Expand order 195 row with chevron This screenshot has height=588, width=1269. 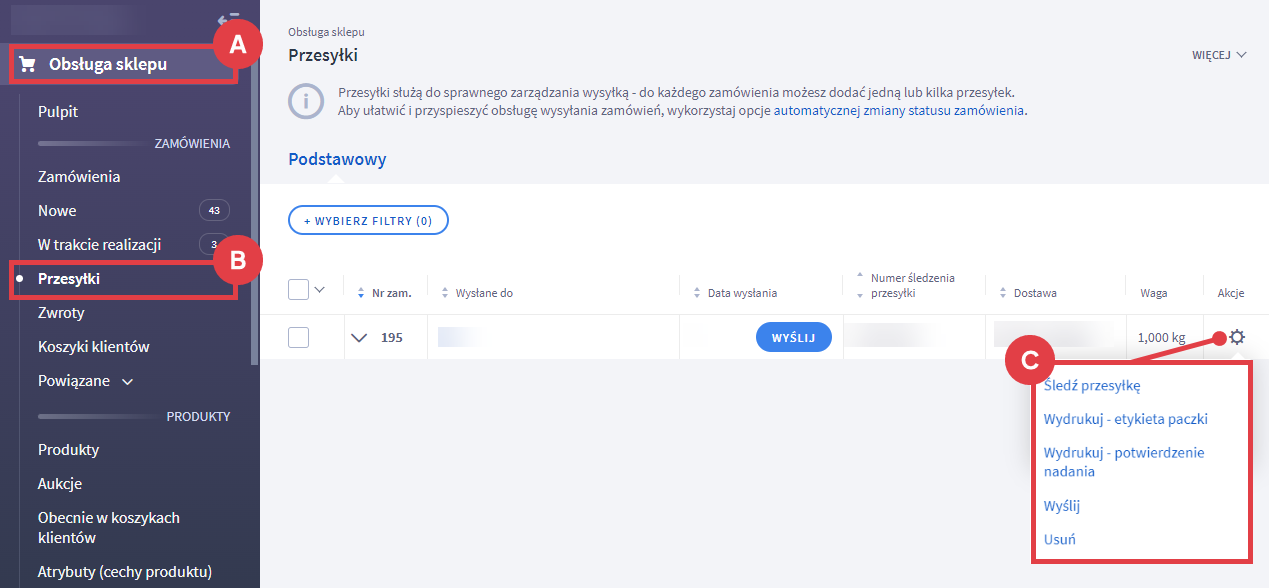360,338
